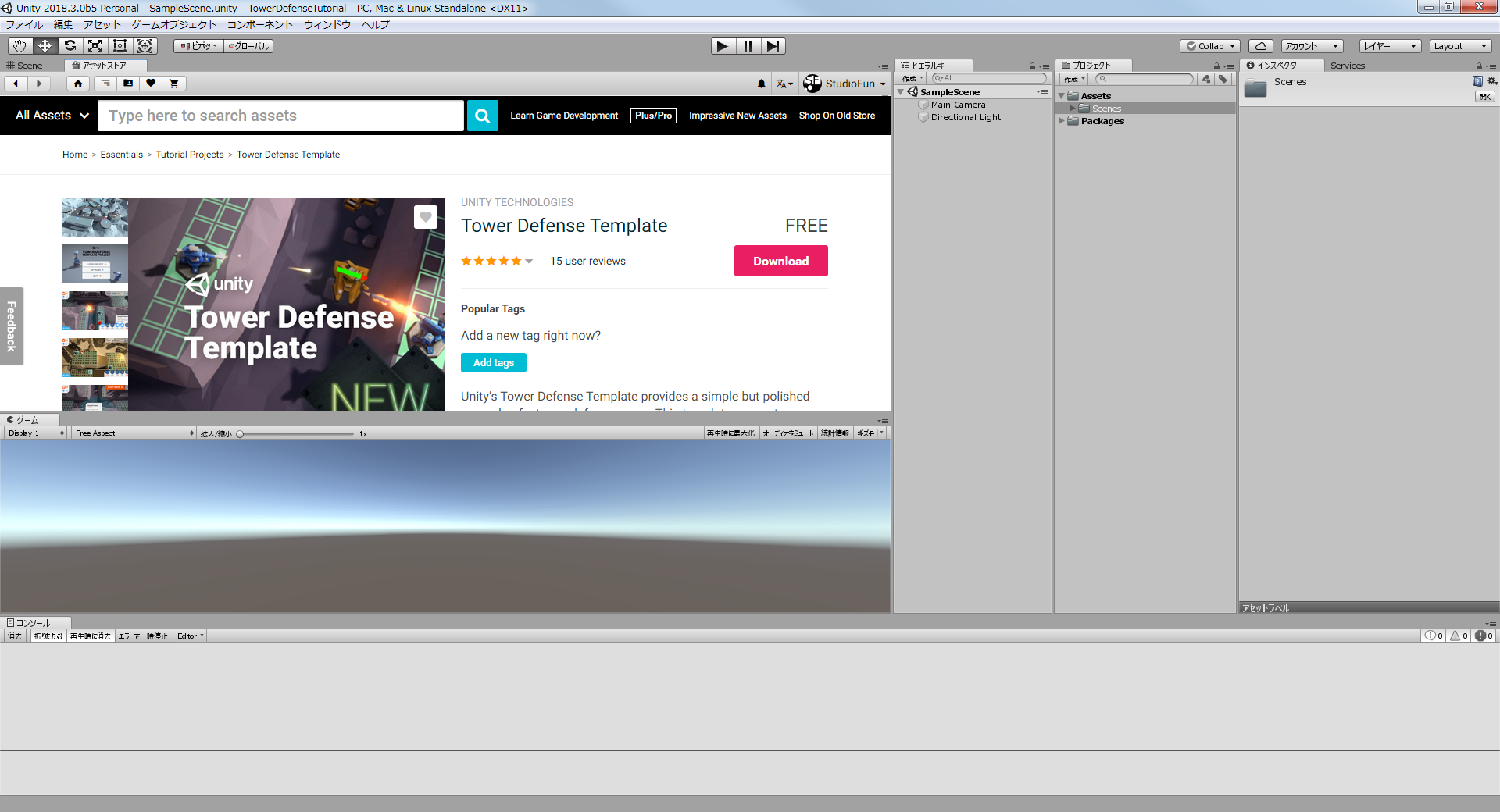Start Play mode with the play button
This screenshot has width=1500, height=812.
[723, 46]
